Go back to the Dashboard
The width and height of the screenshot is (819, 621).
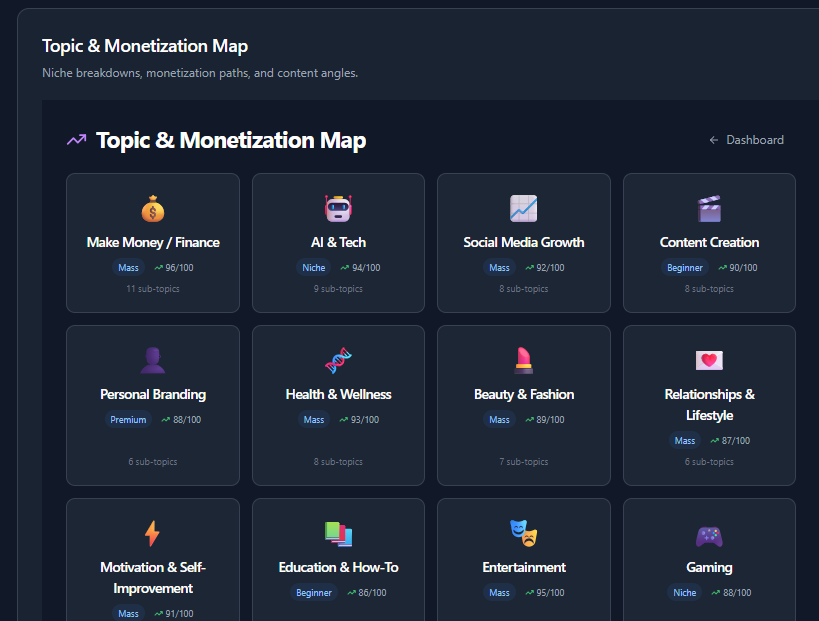[746, 140]
